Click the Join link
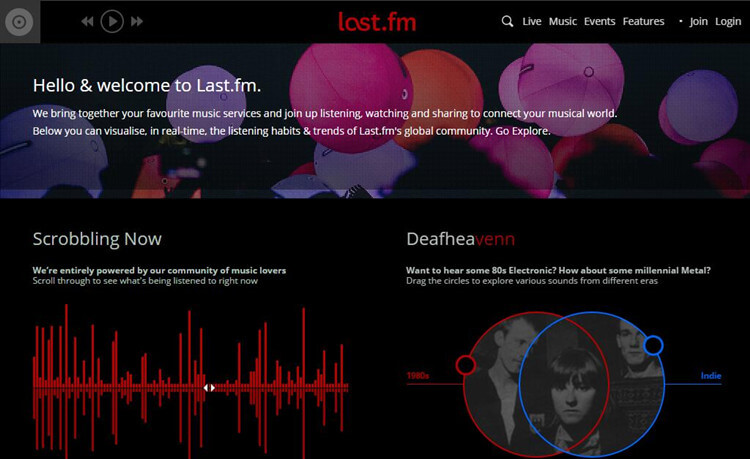This screenshot has width=750, height=459. 698,22
